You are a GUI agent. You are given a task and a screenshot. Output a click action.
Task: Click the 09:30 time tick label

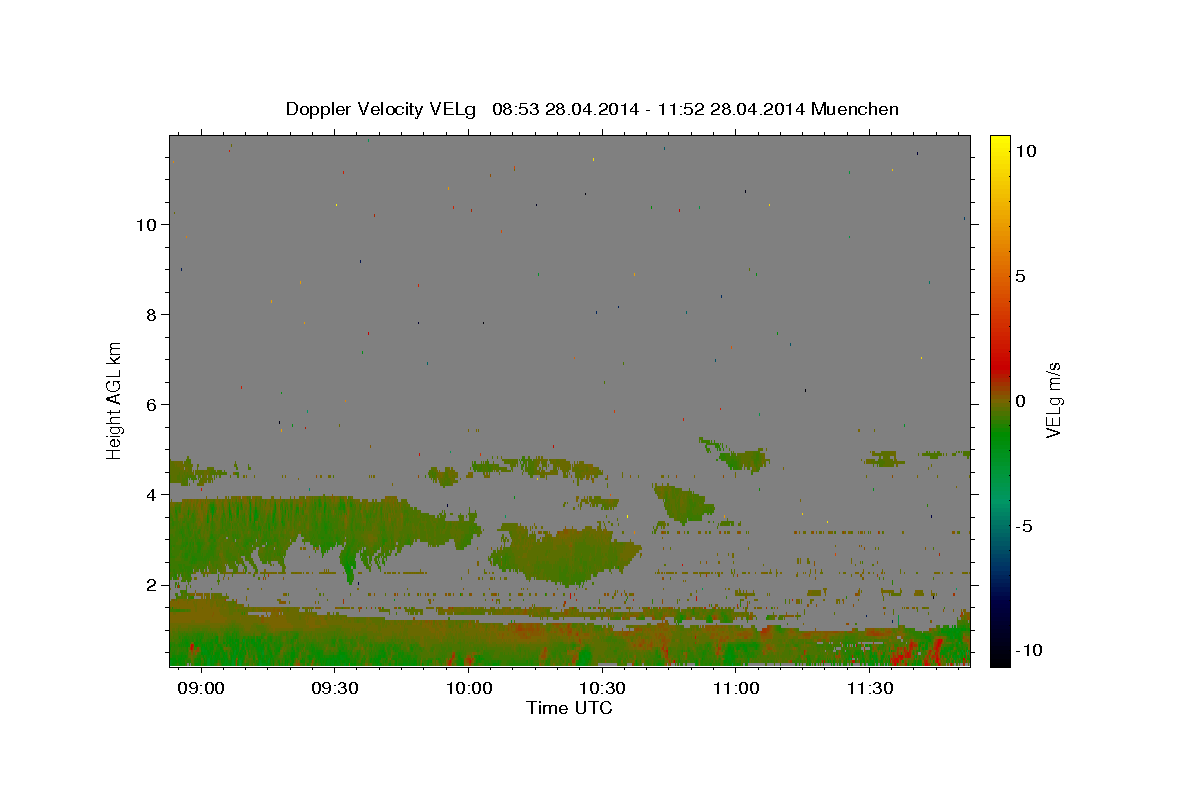tap(335, 689)
